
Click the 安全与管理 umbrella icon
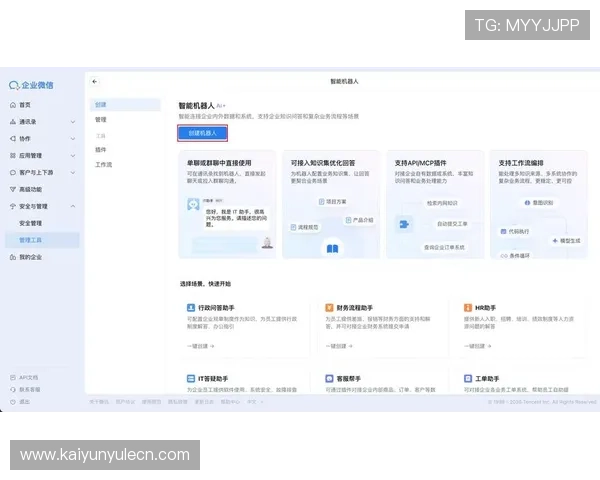13,206
